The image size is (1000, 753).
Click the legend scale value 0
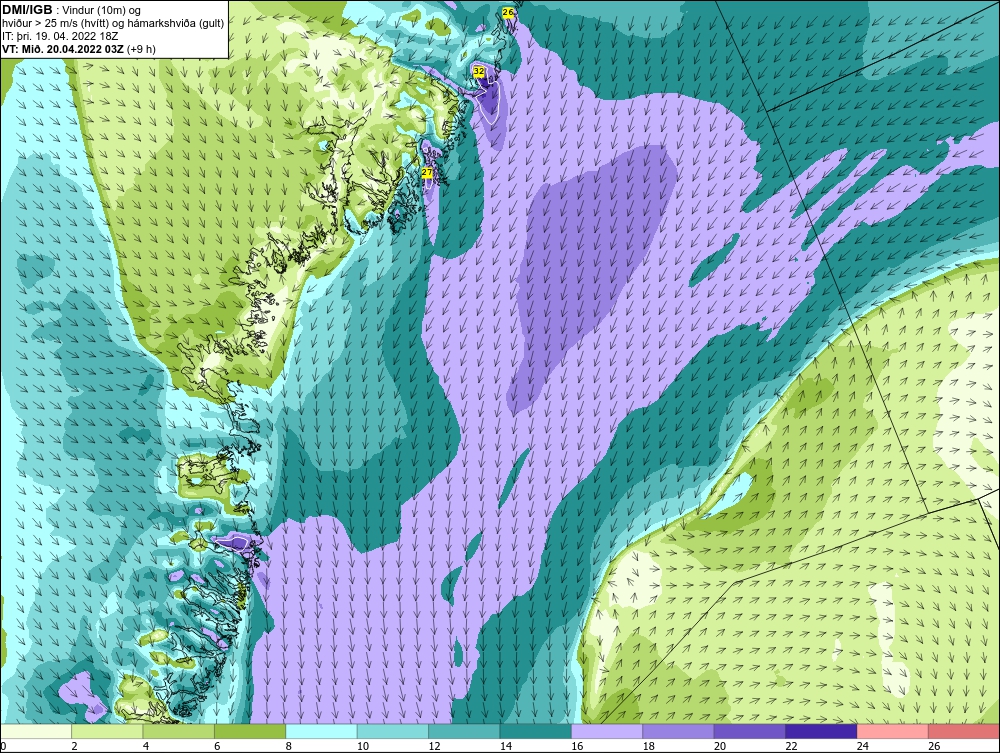3,746
